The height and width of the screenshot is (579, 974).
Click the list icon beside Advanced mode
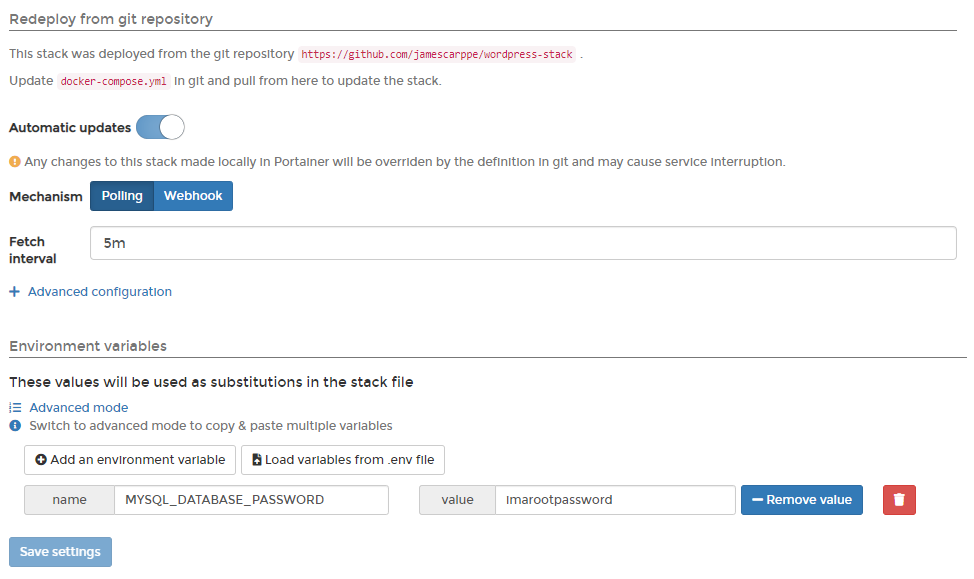pyautogui.click(x=15, y=408)
